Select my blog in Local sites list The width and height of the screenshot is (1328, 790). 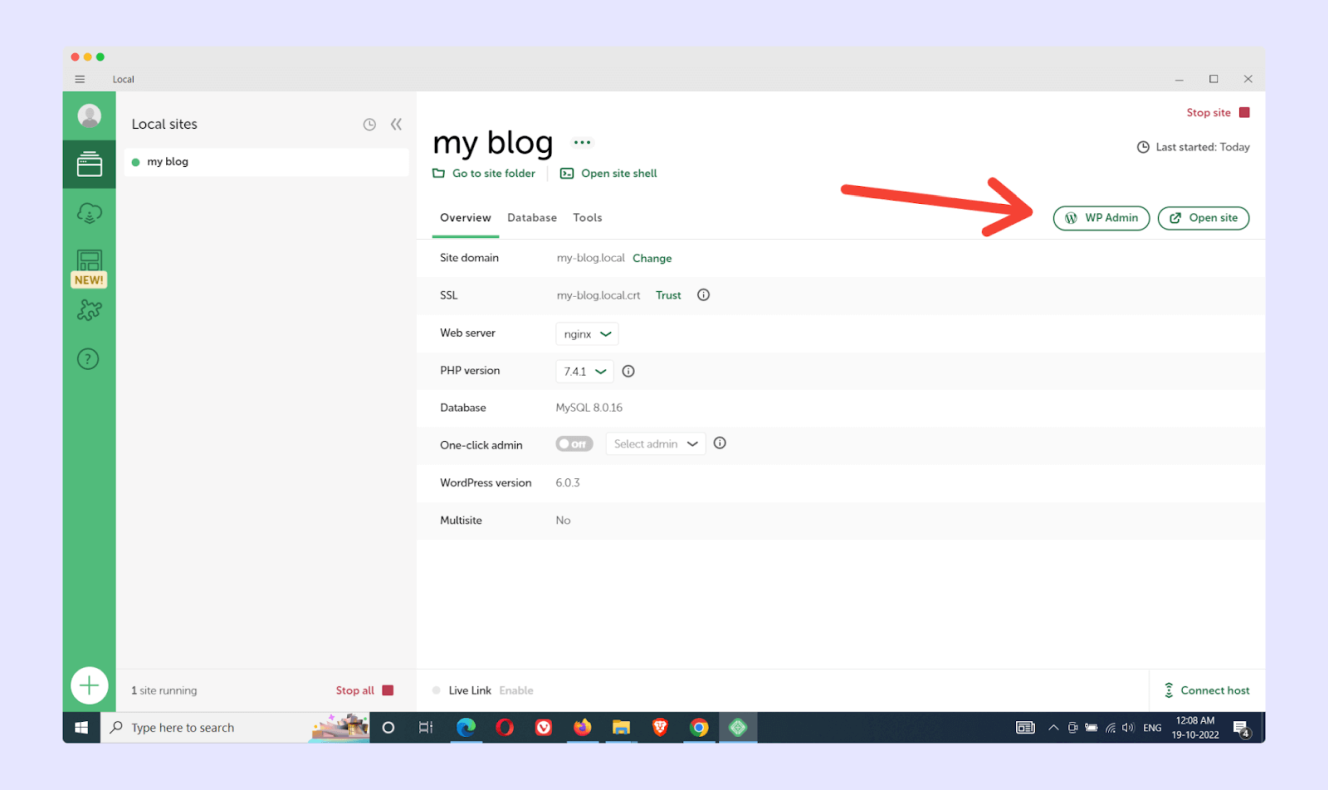tap(266, 162)
